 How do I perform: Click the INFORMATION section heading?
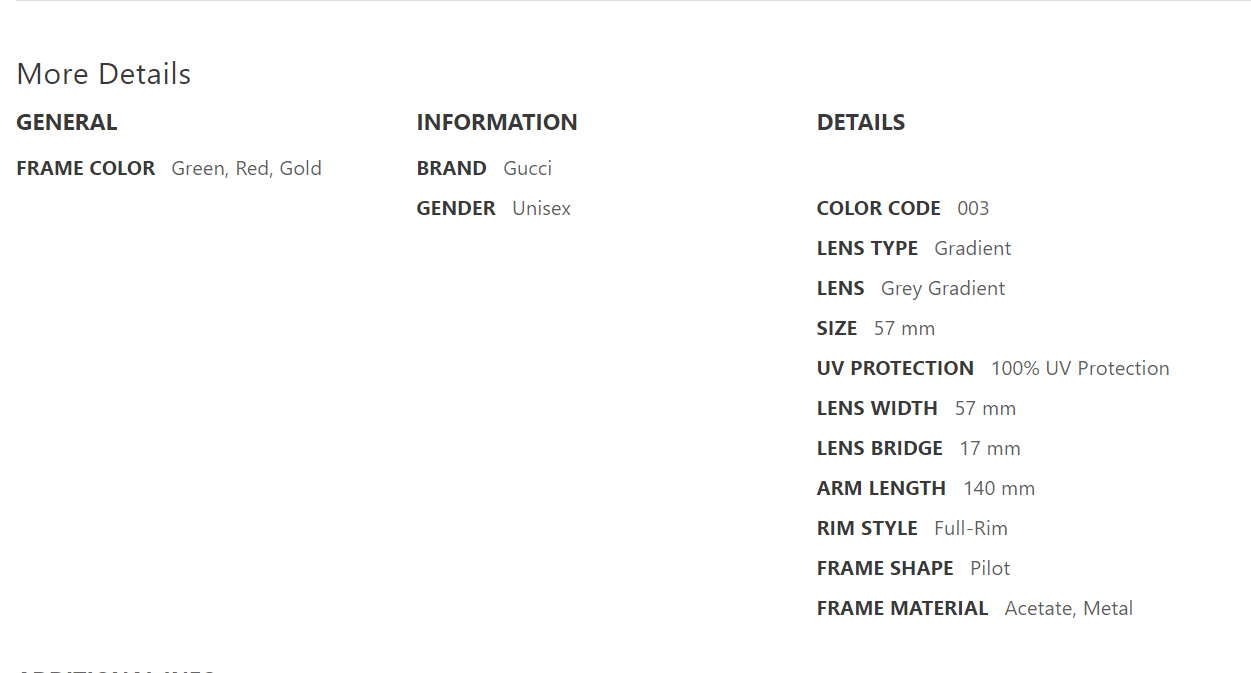coord(497,122)
